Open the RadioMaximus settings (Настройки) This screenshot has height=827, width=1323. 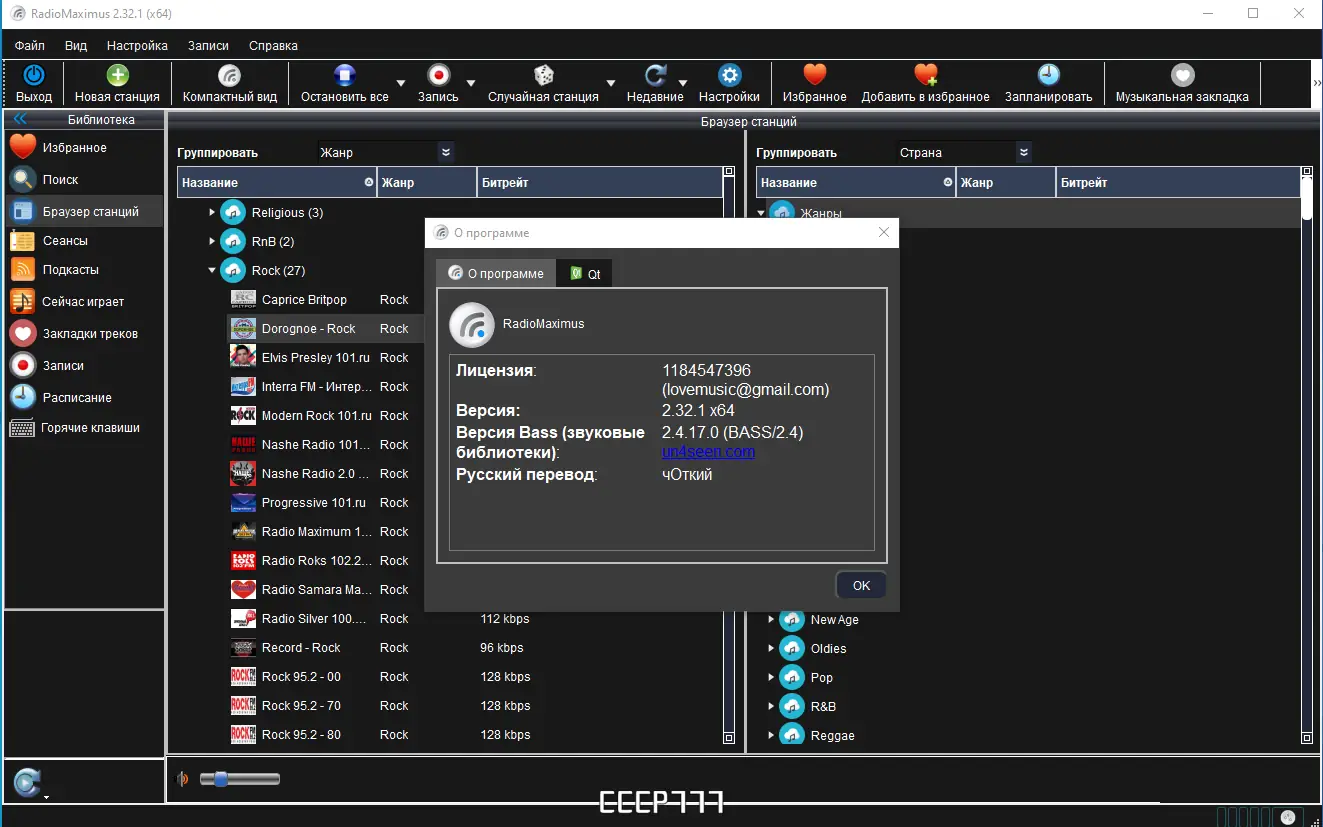(x=729, y=83)
